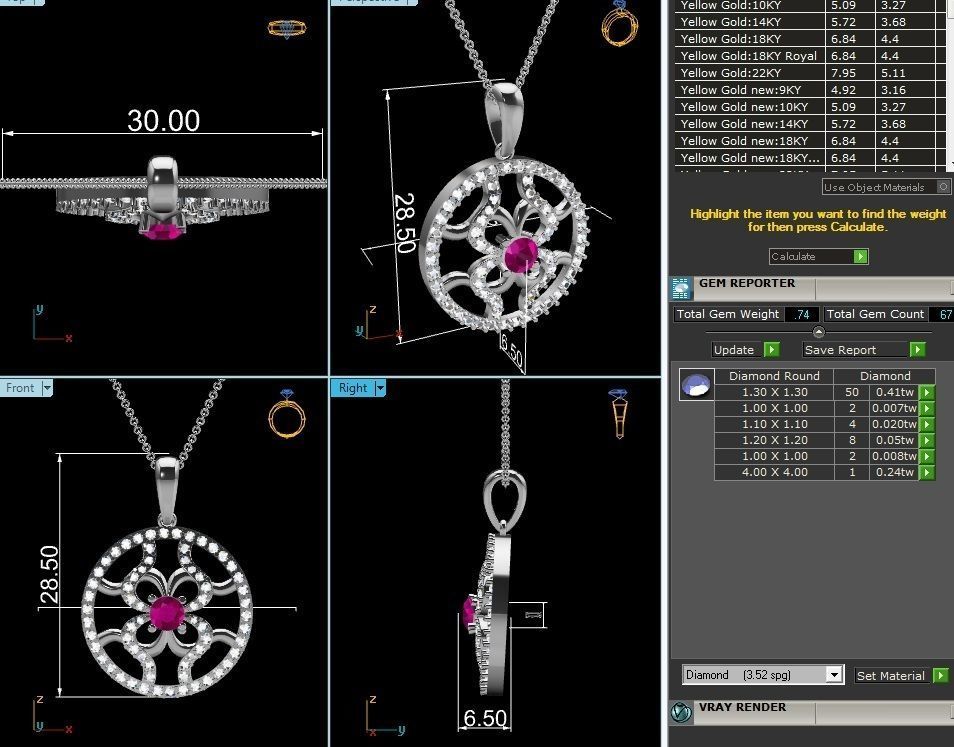
Task: Click the Update button label
Action: (734, 350)
